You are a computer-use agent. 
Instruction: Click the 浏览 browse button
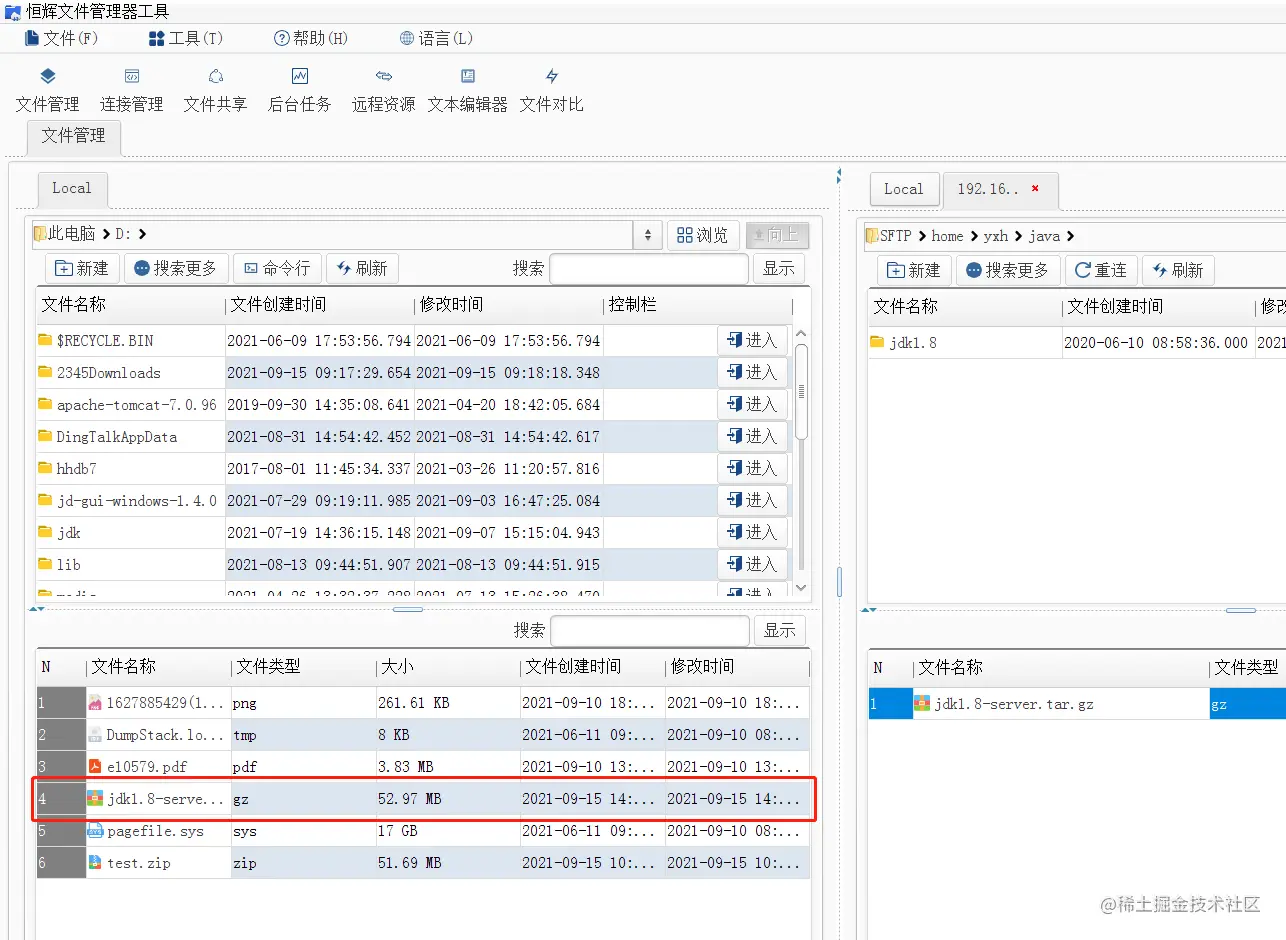(703, 235)
